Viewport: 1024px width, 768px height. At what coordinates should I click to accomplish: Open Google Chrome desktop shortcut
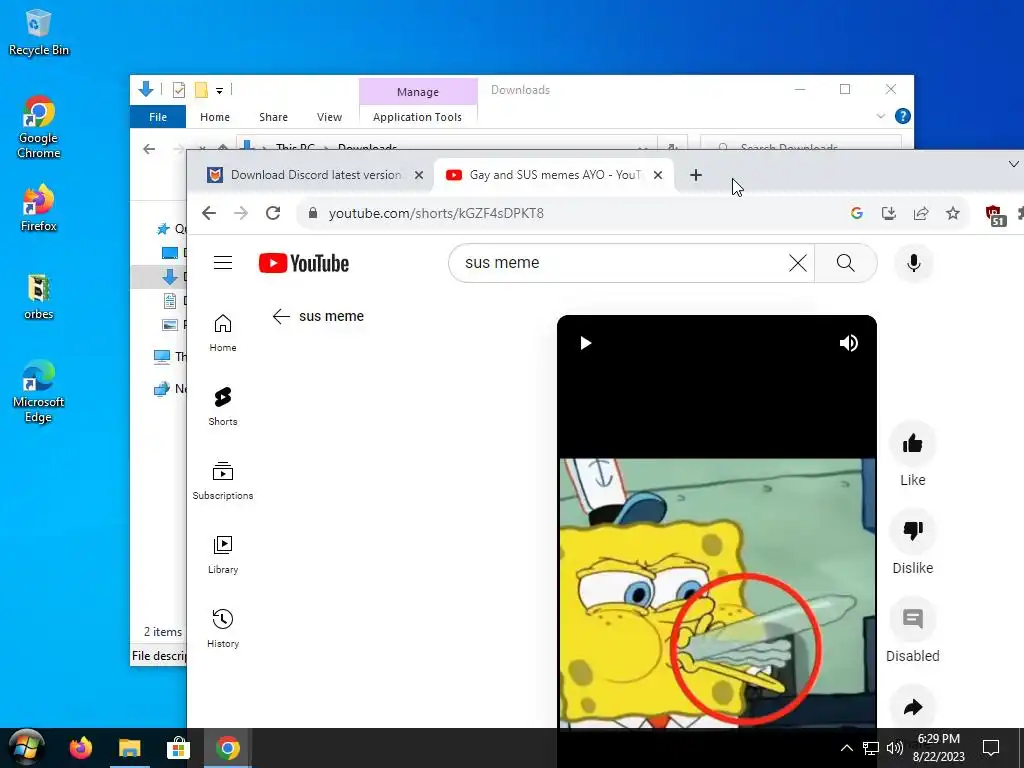[x=39, y=127]
